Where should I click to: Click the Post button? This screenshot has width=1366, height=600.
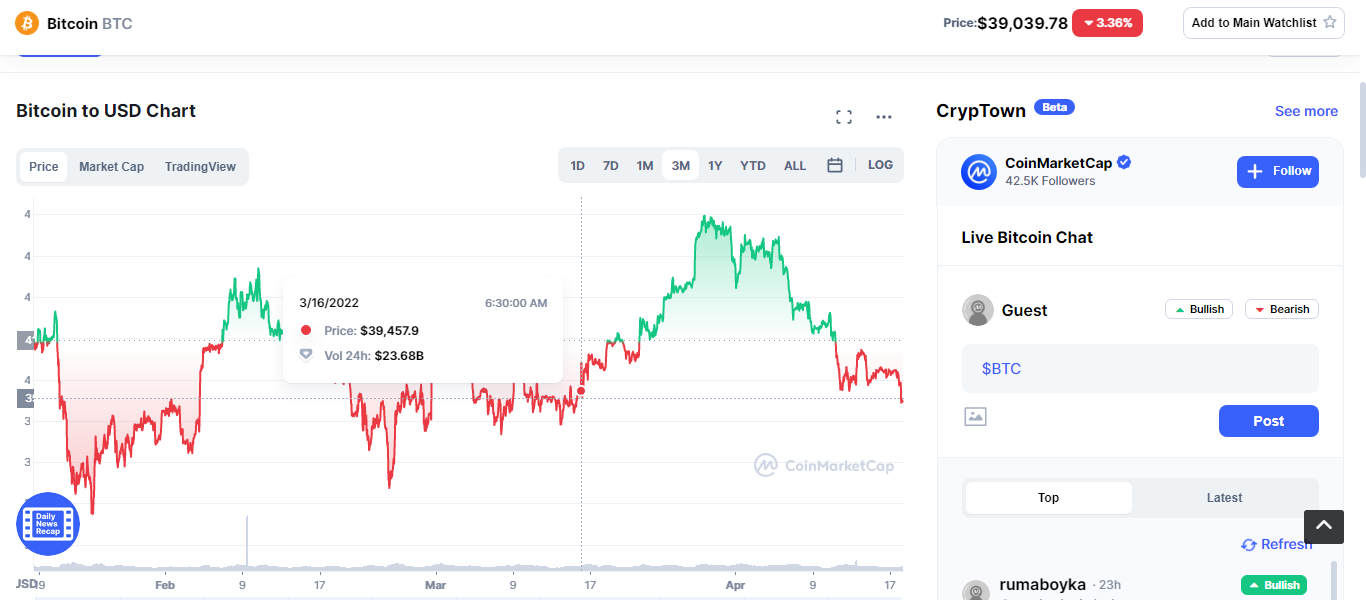click(x=1268, y=421)
